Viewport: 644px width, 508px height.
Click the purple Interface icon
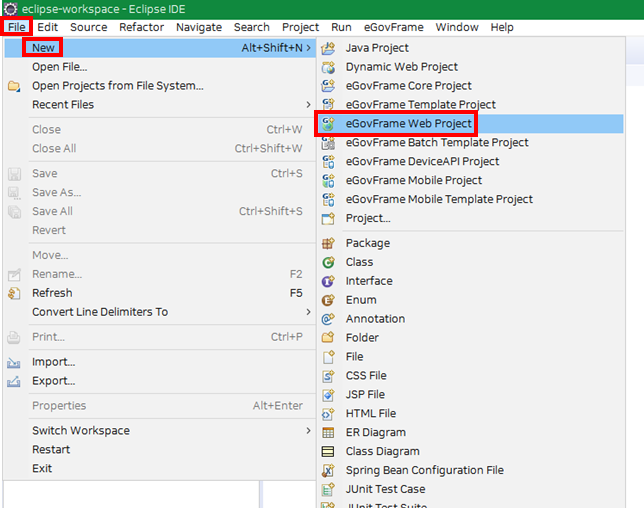point(328,281)
